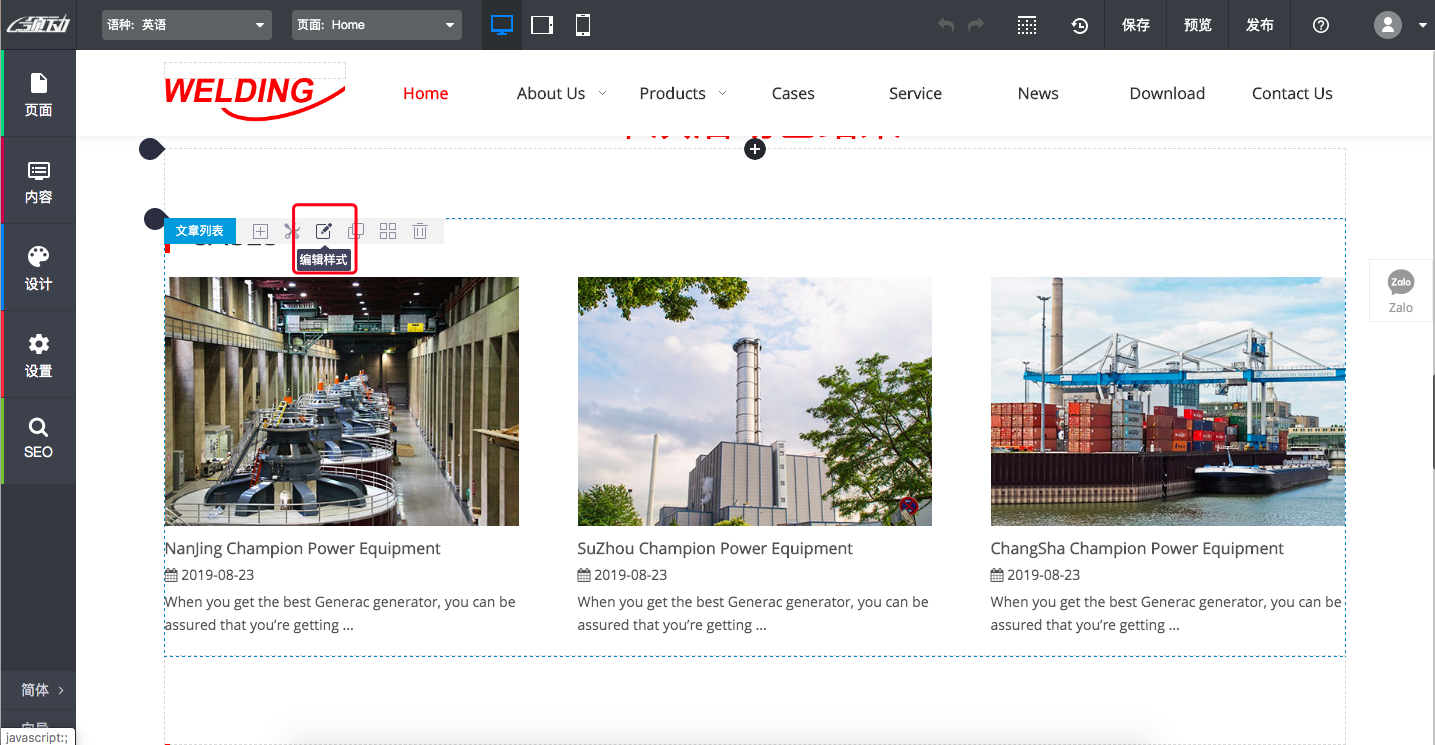The width and height of the screenshot is (1435, 745).
Task: Open the history clock icon
Action: 1080,26
